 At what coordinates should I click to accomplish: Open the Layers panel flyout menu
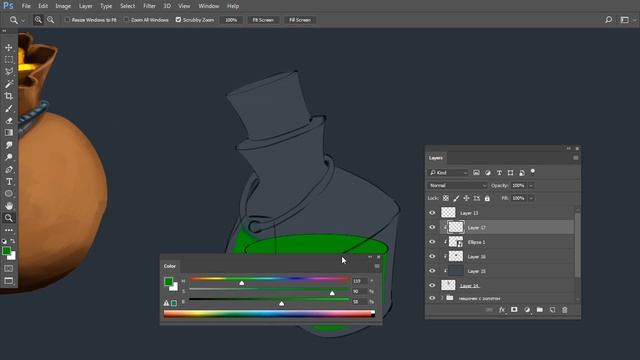click(576, 158)
